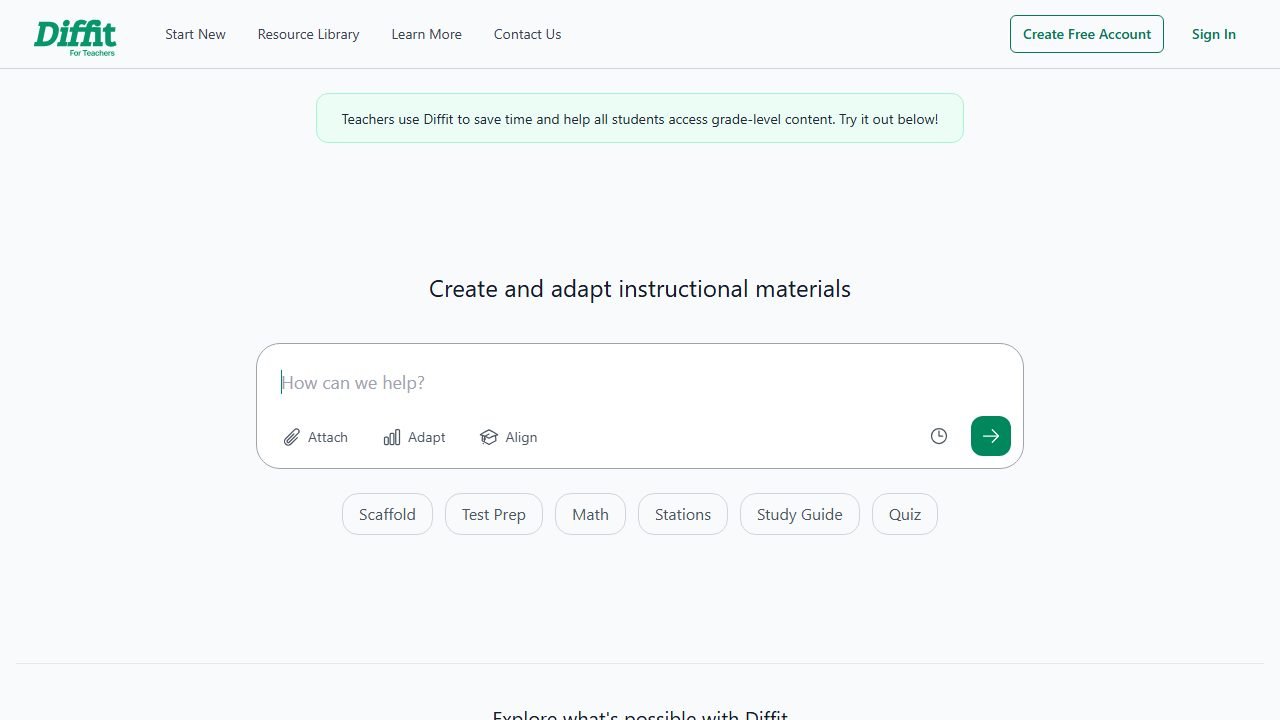Screen dimensions: 1280x720
Task: Click the green 'Teachers use Diffit' banner text
Action: [x=640, y=119]
